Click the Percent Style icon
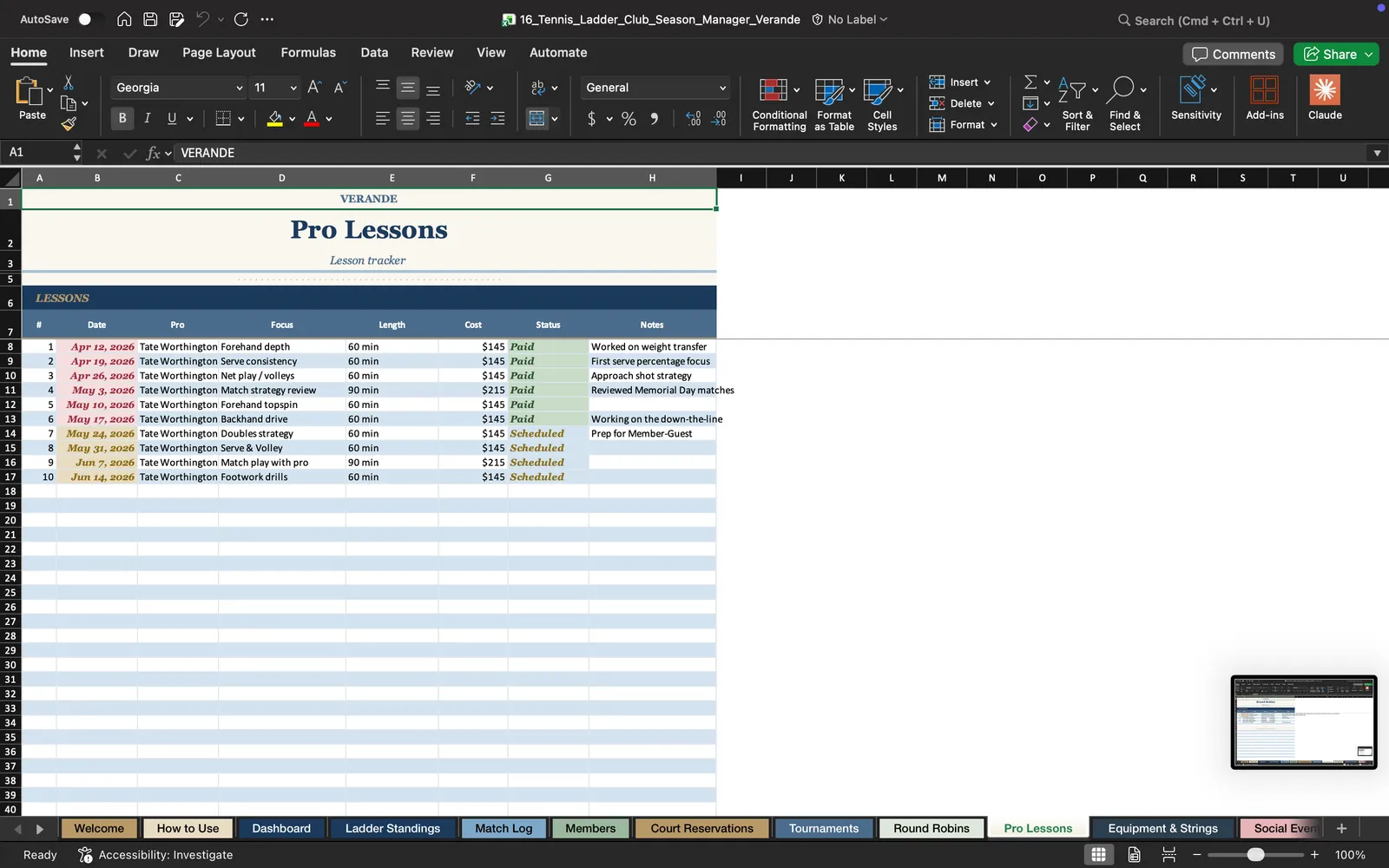1389x868 pixels. point(629,118)
